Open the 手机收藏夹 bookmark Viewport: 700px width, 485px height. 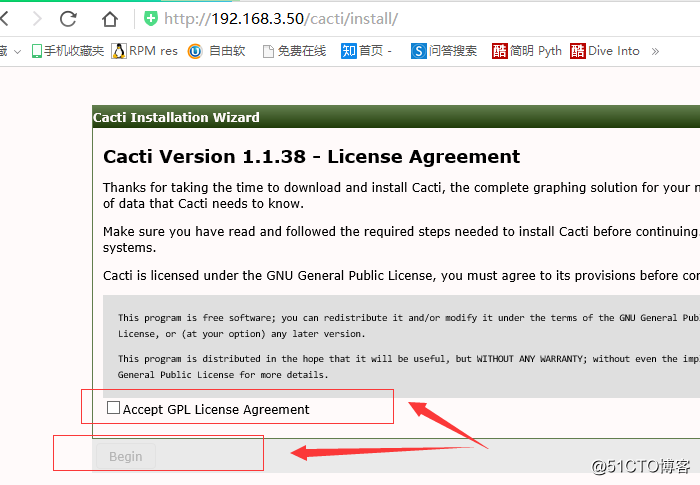tap(68, 51)
